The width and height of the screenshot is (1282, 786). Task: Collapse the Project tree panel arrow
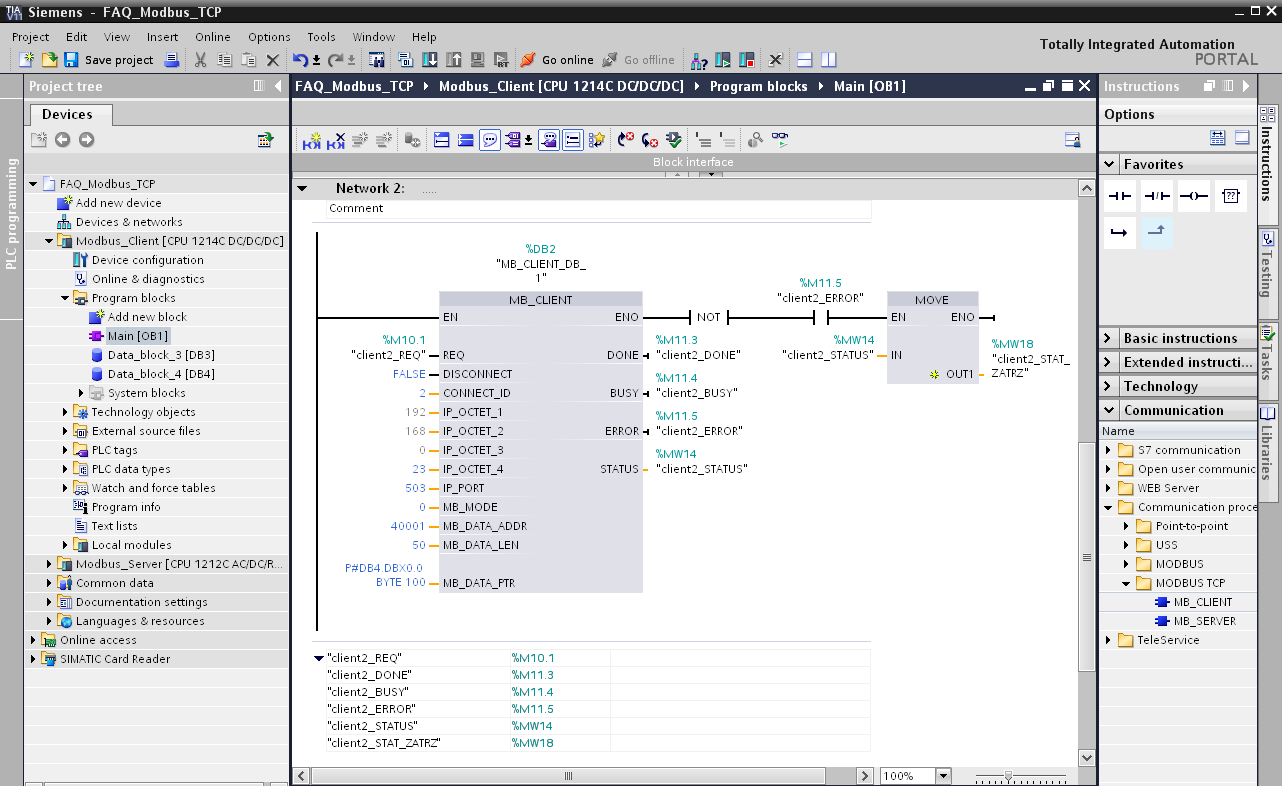tap(278, 87)
